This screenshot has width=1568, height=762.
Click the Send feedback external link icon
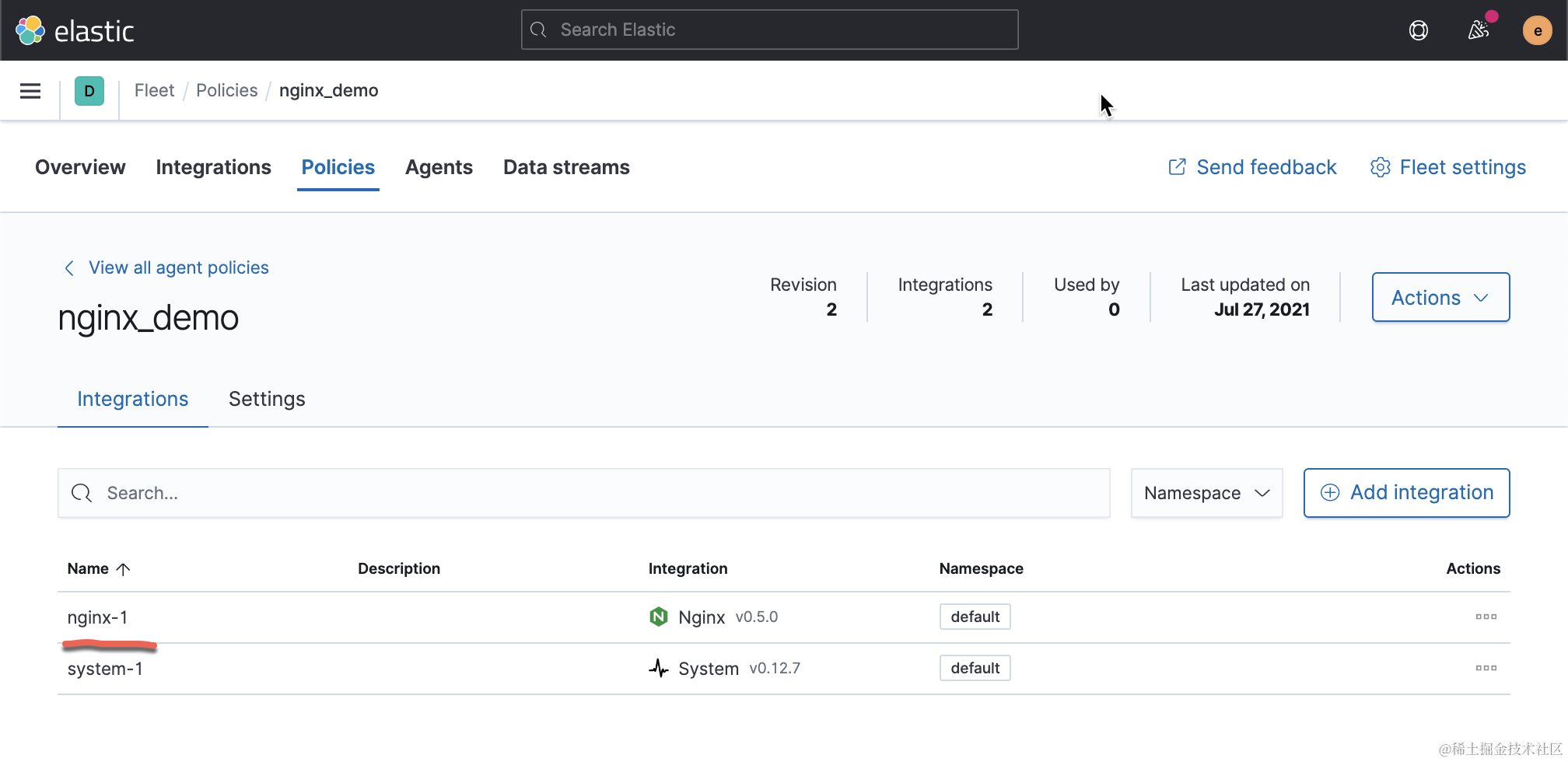tap(1178, 167)
